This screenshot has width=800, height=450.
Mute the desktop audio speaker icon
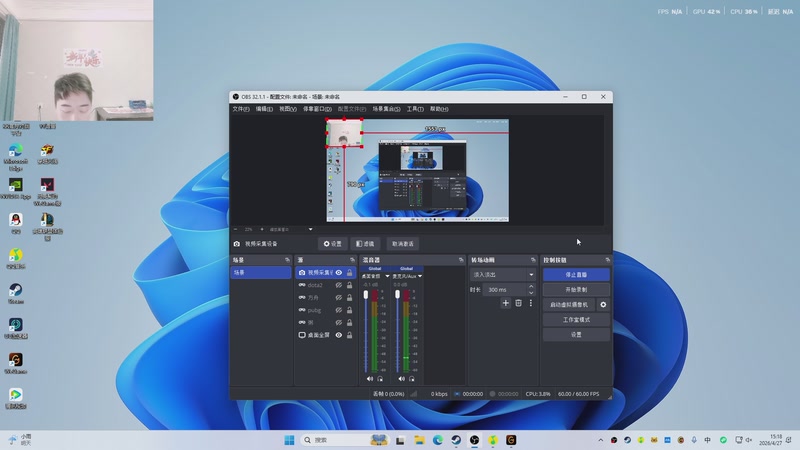(369, 379)
